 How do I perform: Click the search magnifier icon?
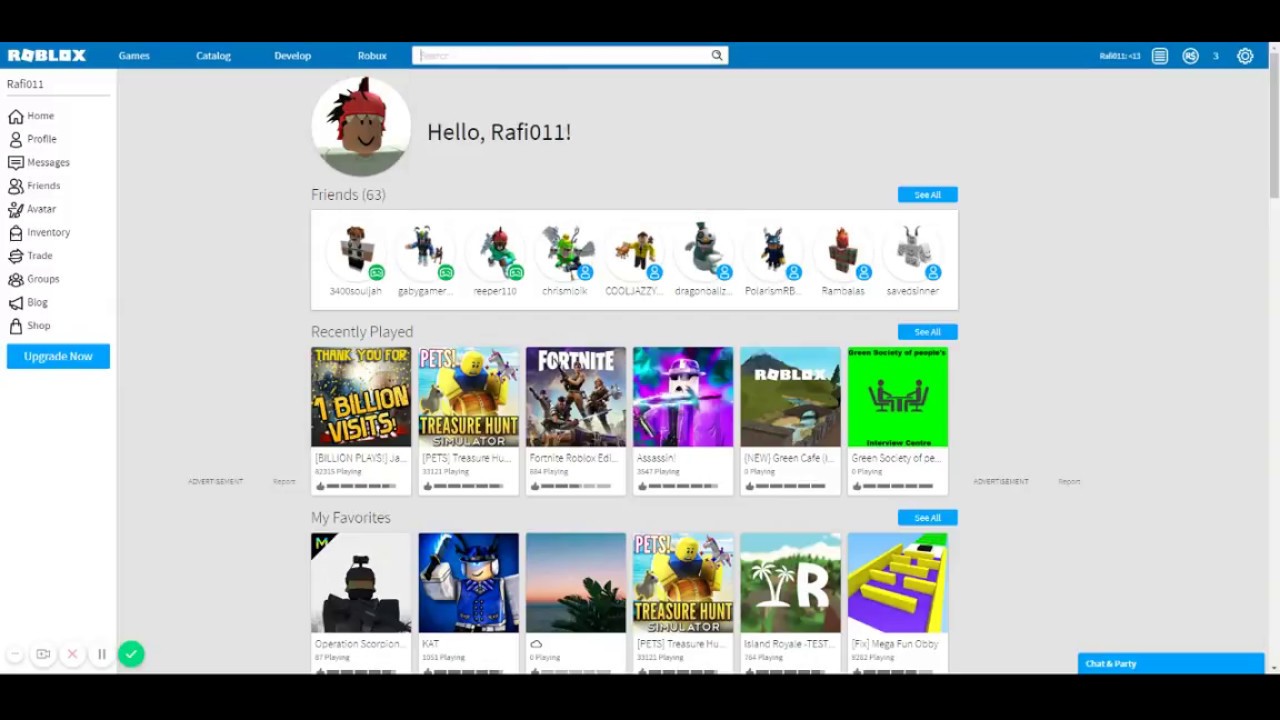[717, 56]
